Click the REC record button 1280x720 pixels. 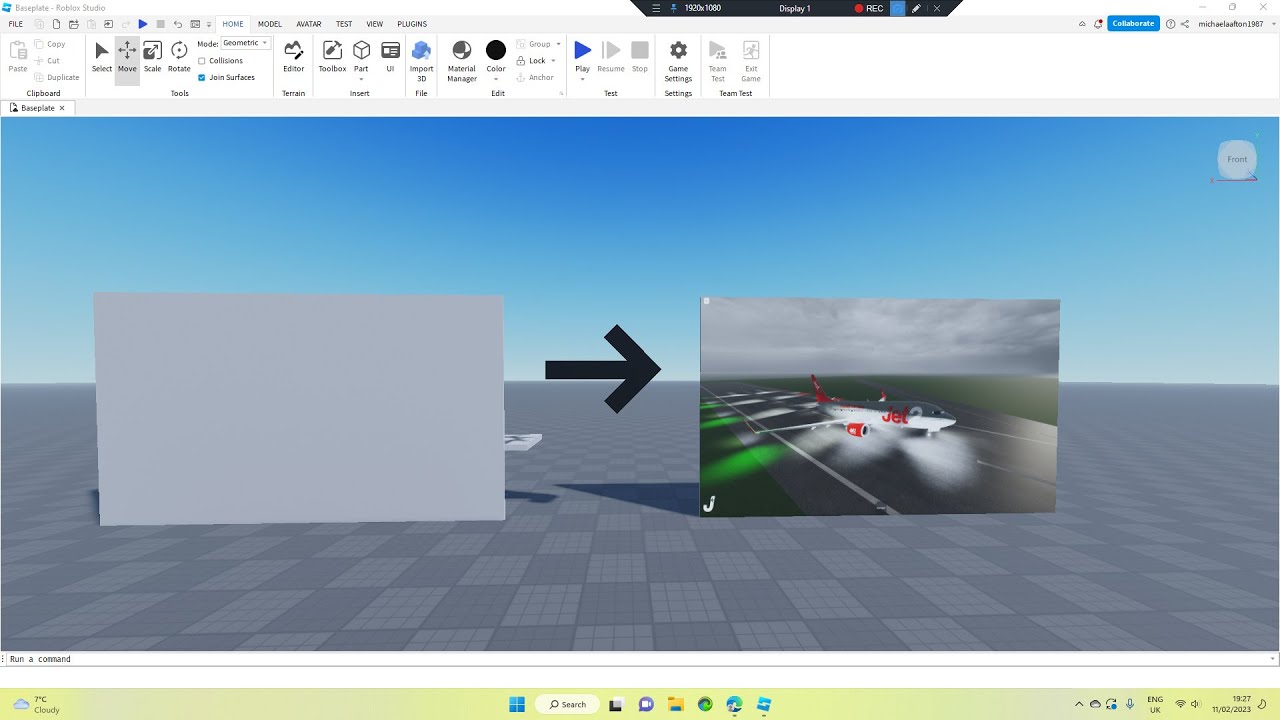869,8
